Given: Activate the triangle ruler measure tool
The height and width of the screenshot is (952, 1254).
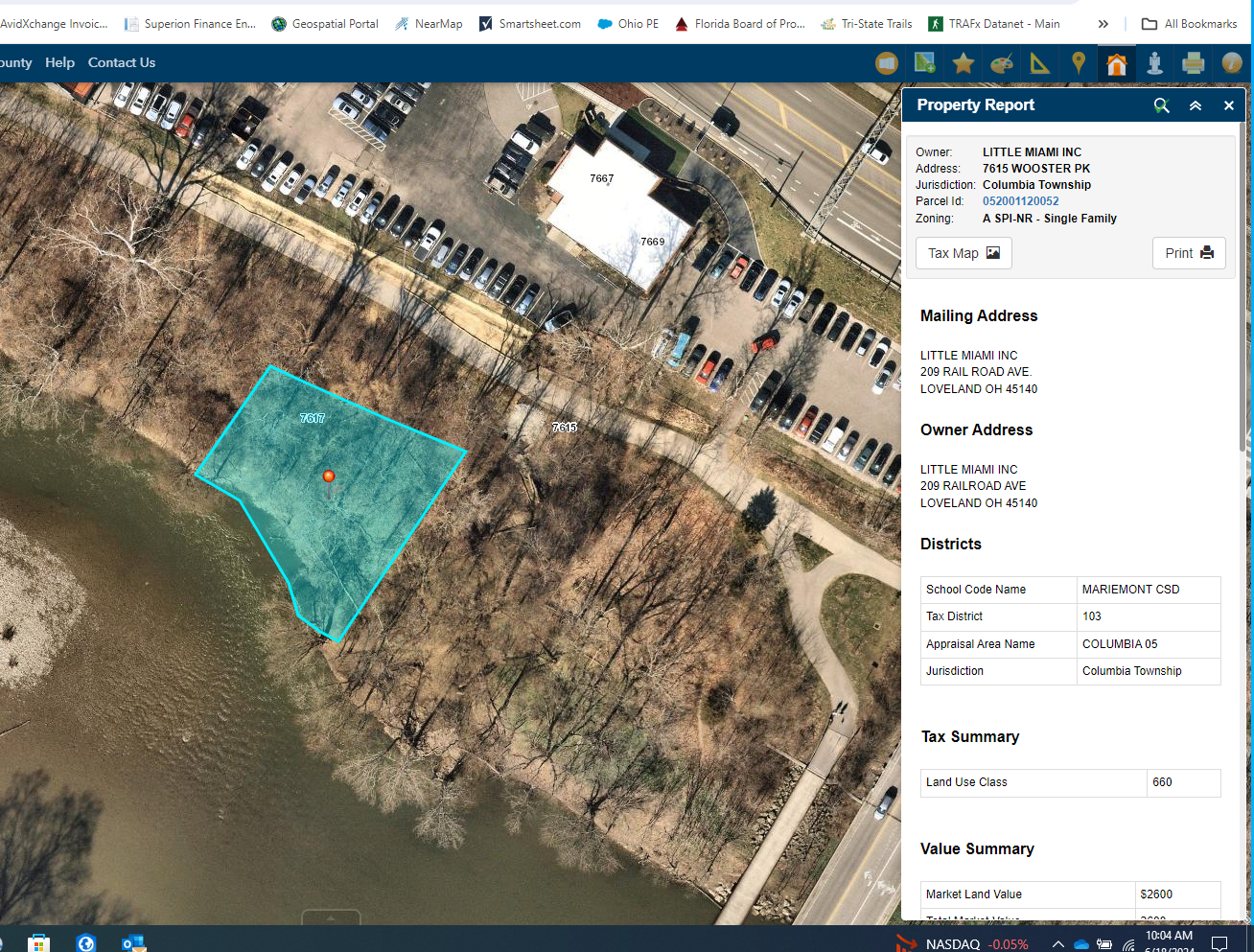Looking at the screenshot, I should pos(1040,63).
